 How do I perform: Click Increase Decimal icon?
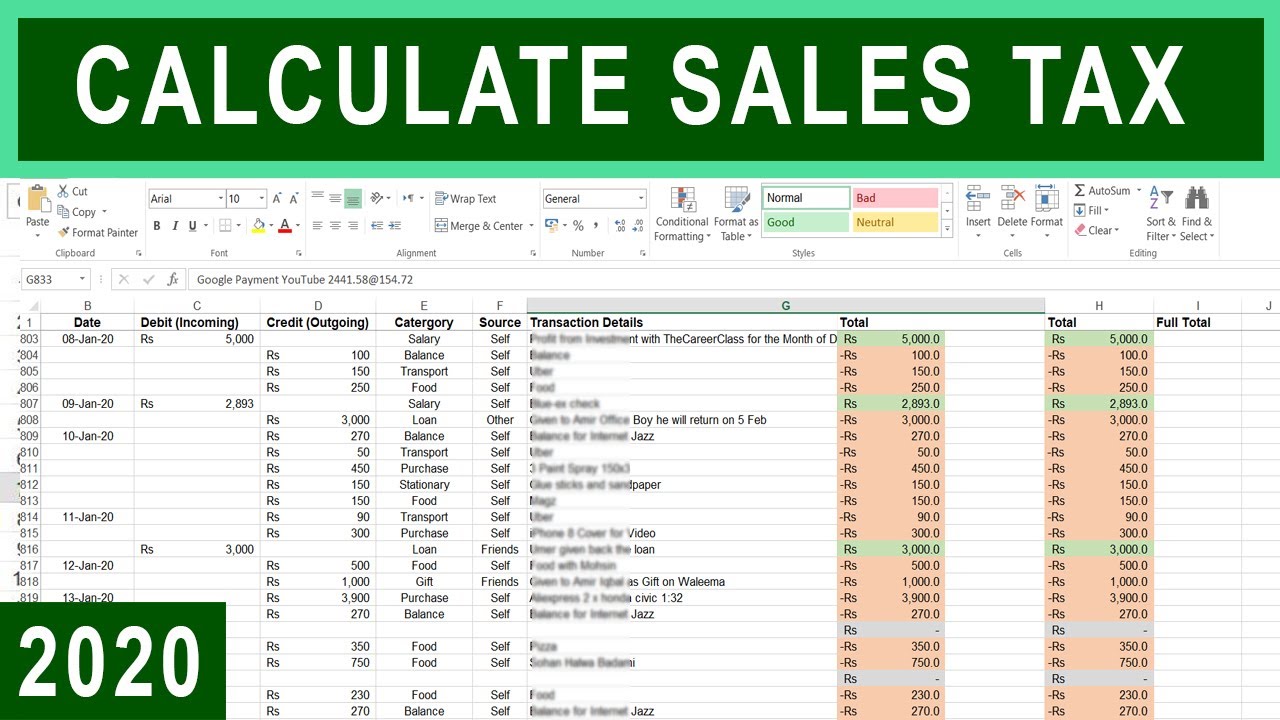(621, 226)
